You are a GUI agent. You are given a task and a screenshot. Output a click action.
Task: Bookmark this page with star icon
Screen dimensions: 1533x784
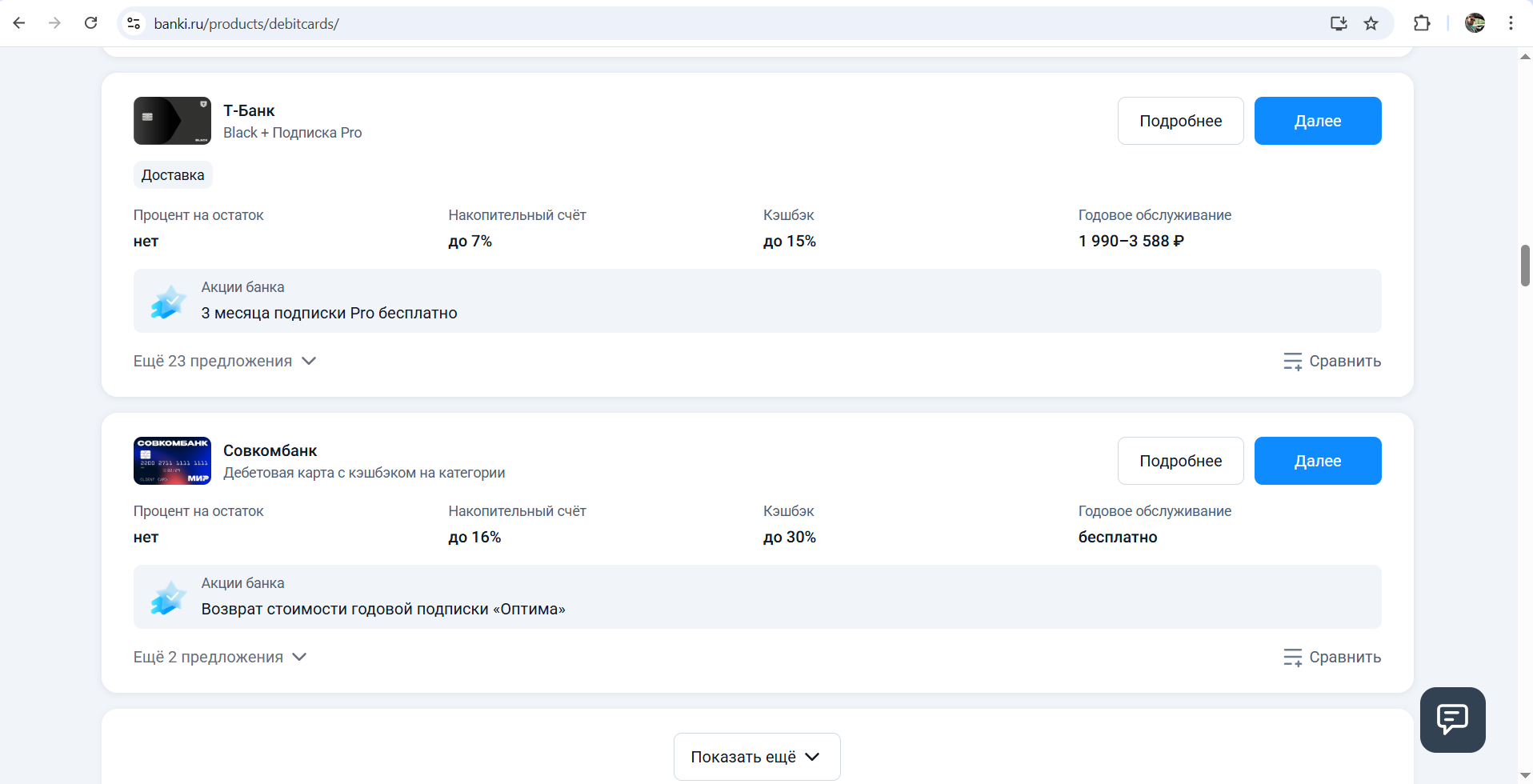(x=1371, y=23)
